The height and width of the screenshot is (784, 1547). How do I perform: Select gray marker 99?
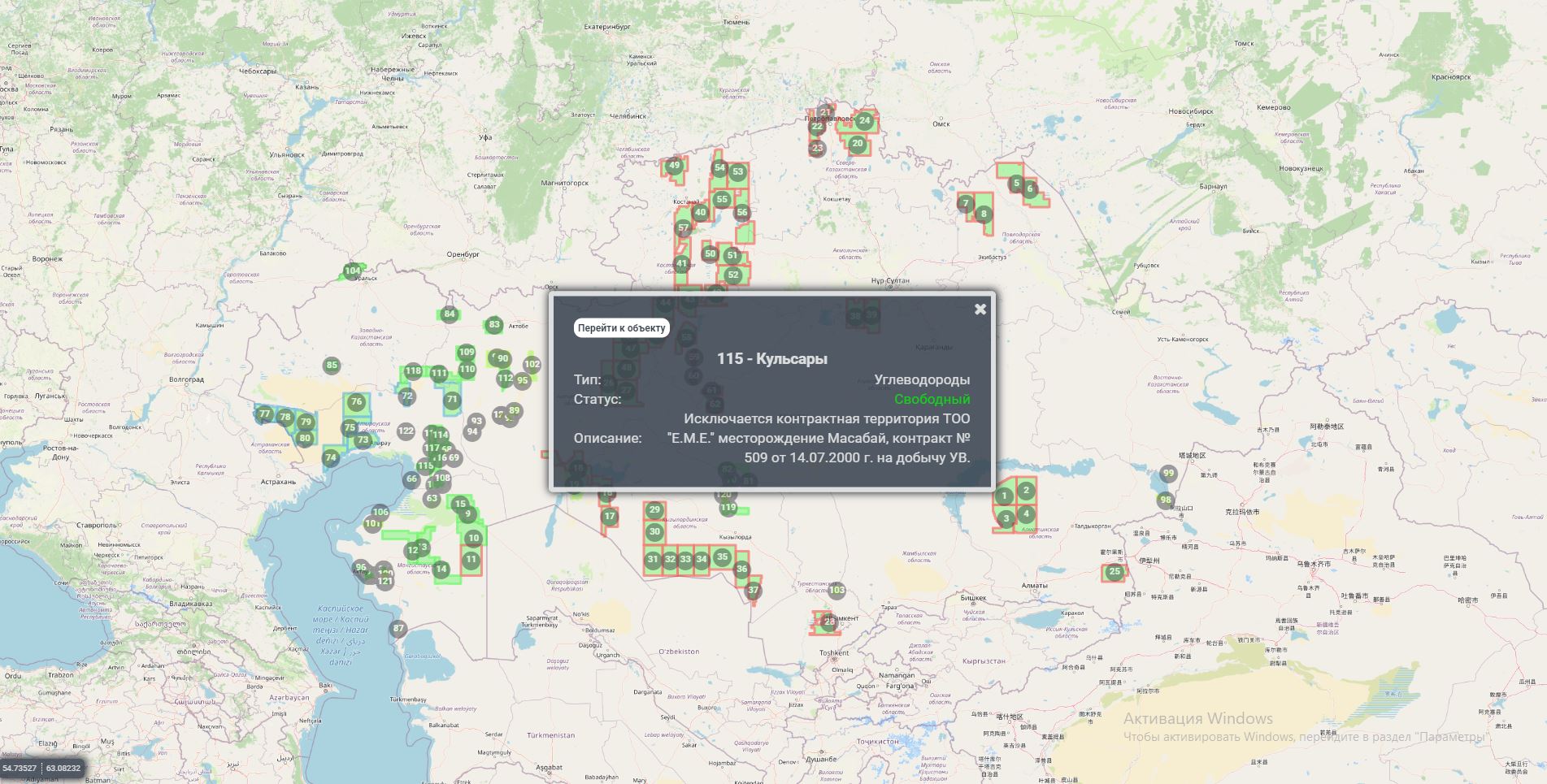click(1168, 474)
